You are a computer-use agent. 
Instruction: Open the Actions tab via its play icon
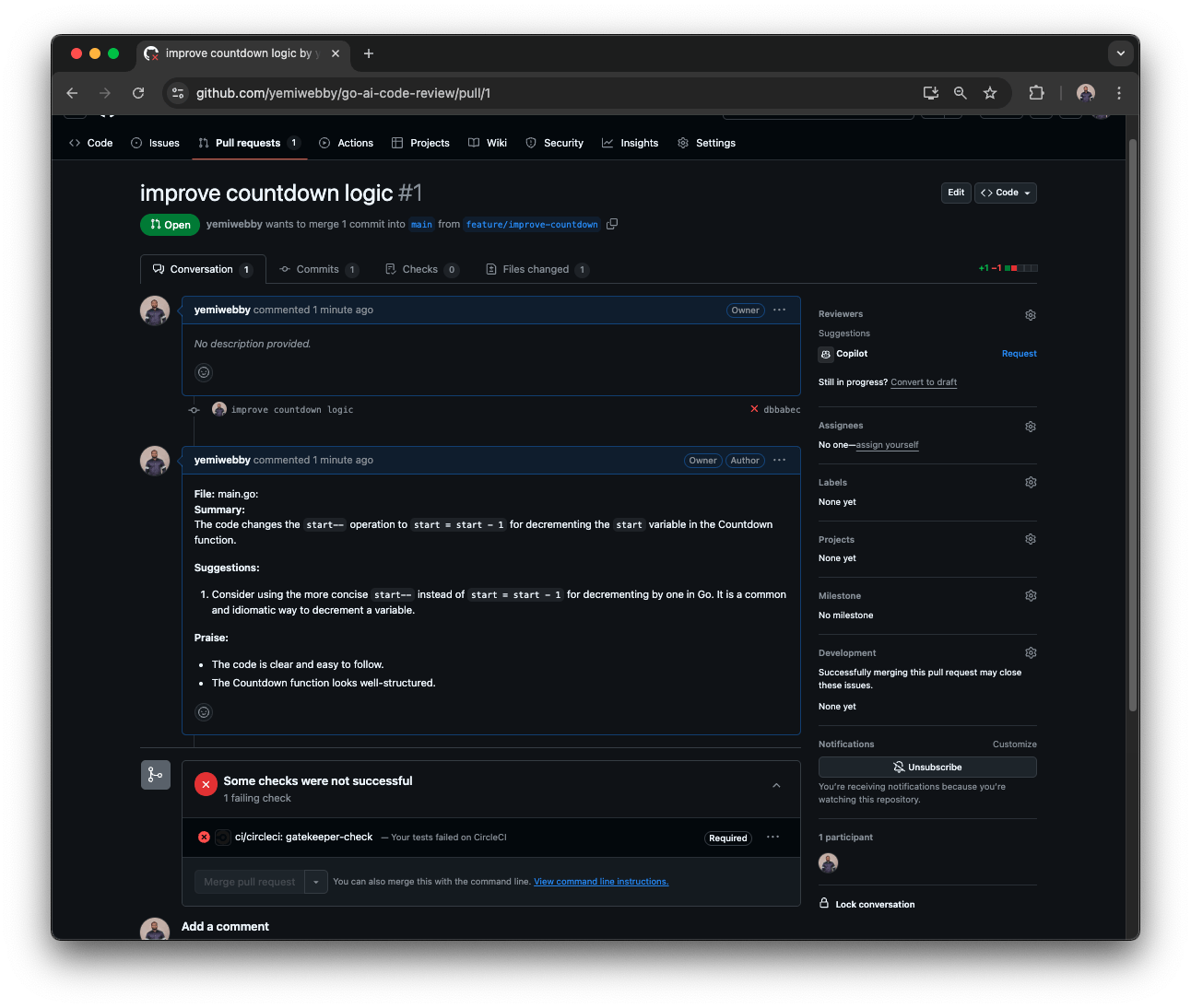tap(324, 143)
